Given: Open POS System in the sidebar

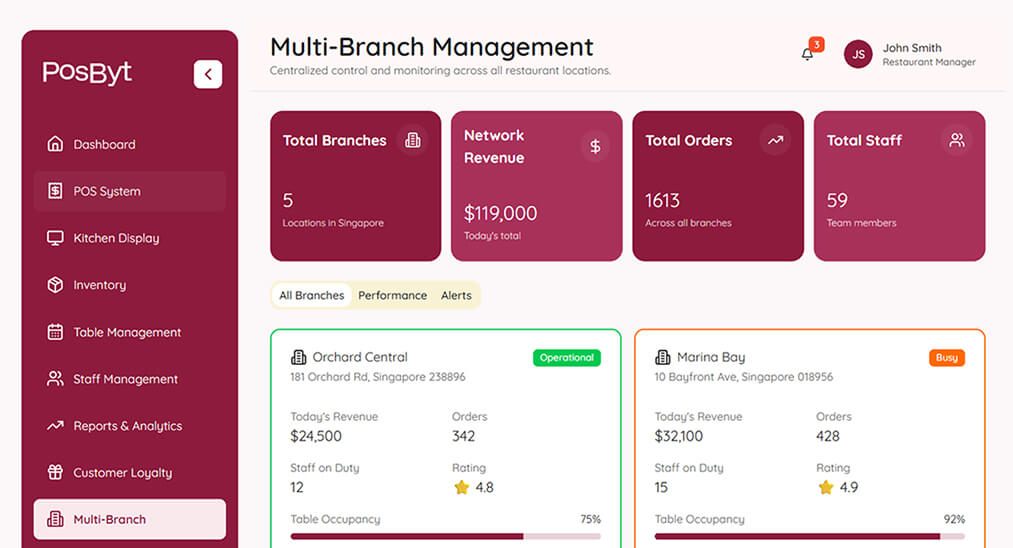Looking at the screenshot, I should (107, 191).
